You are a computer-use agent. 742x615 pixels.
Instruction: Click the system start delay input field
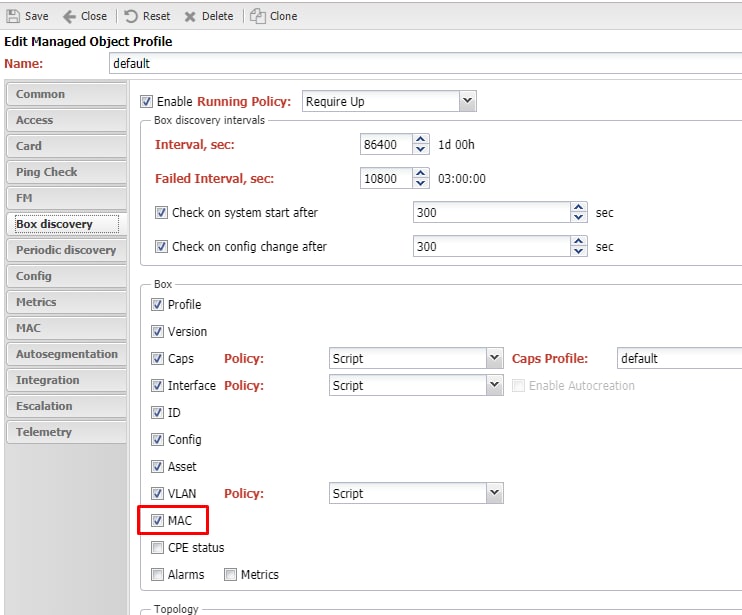coord(492,212)
